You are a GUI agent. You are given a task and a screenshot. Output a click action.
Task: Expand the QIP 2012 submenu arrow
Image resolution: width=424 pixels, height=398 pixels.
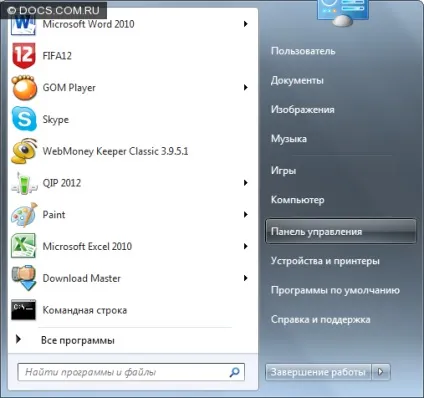click(246, 183)
